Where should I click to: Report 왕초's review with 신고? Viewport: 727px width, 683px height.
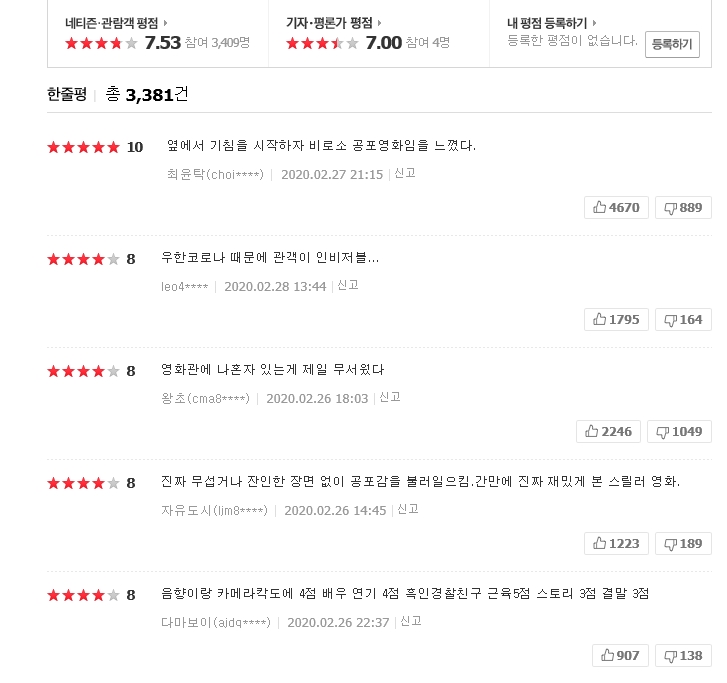[x=390, y=397]
